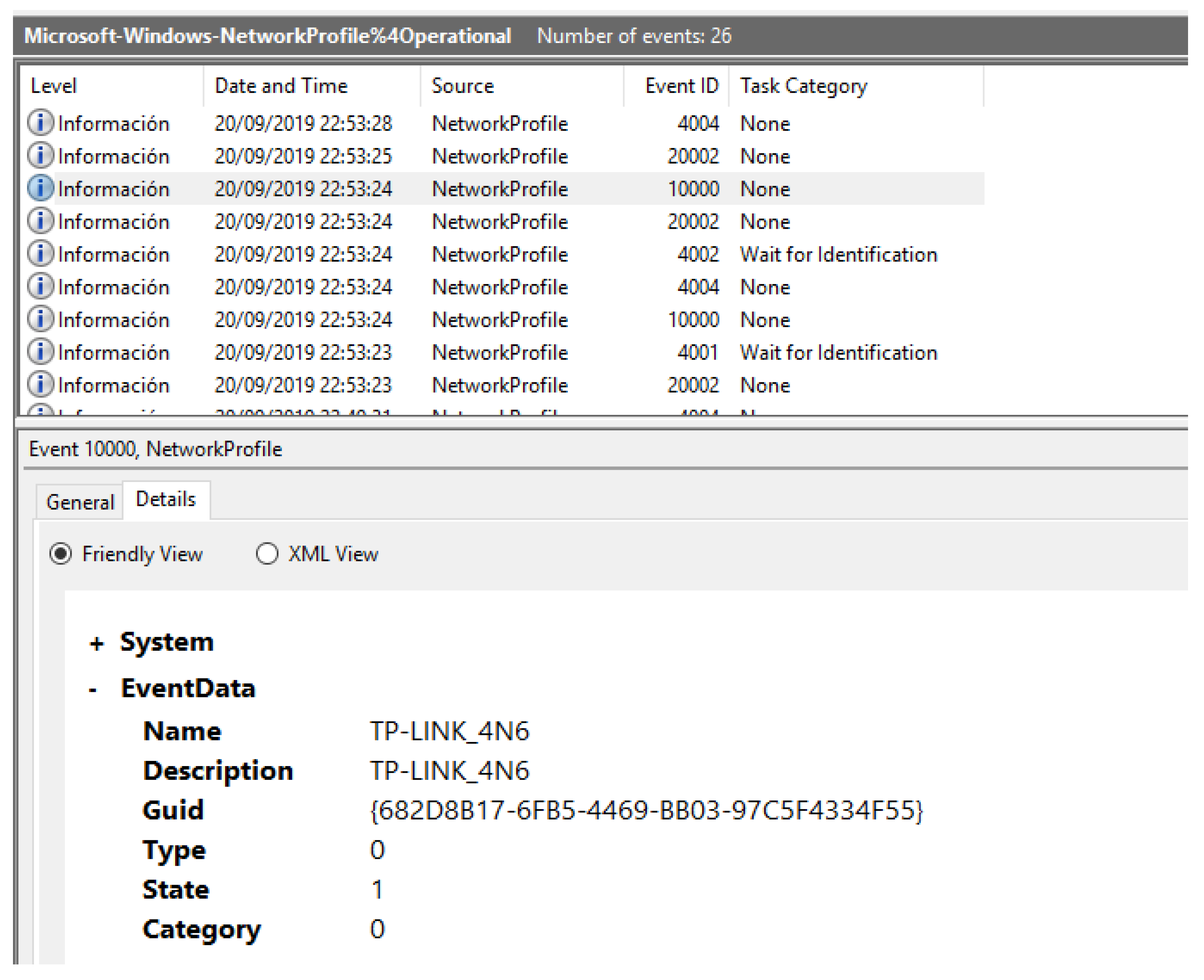Sort by Date and Time column
The image size is (1204, 980).
pyautogui.click(x=281, y=86)
